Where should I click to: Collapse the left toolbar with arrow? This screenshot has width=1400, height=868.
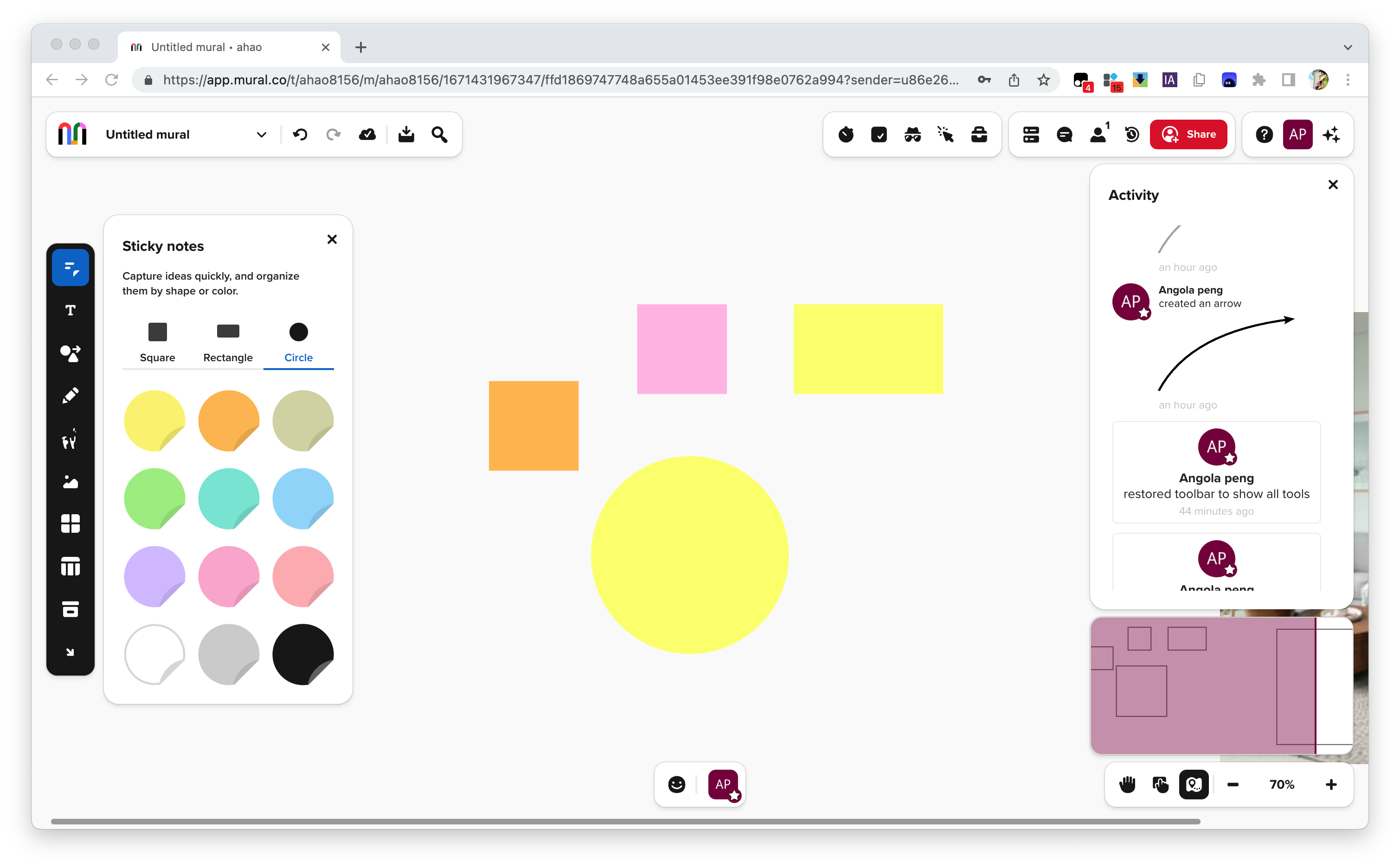coord(70,651)
